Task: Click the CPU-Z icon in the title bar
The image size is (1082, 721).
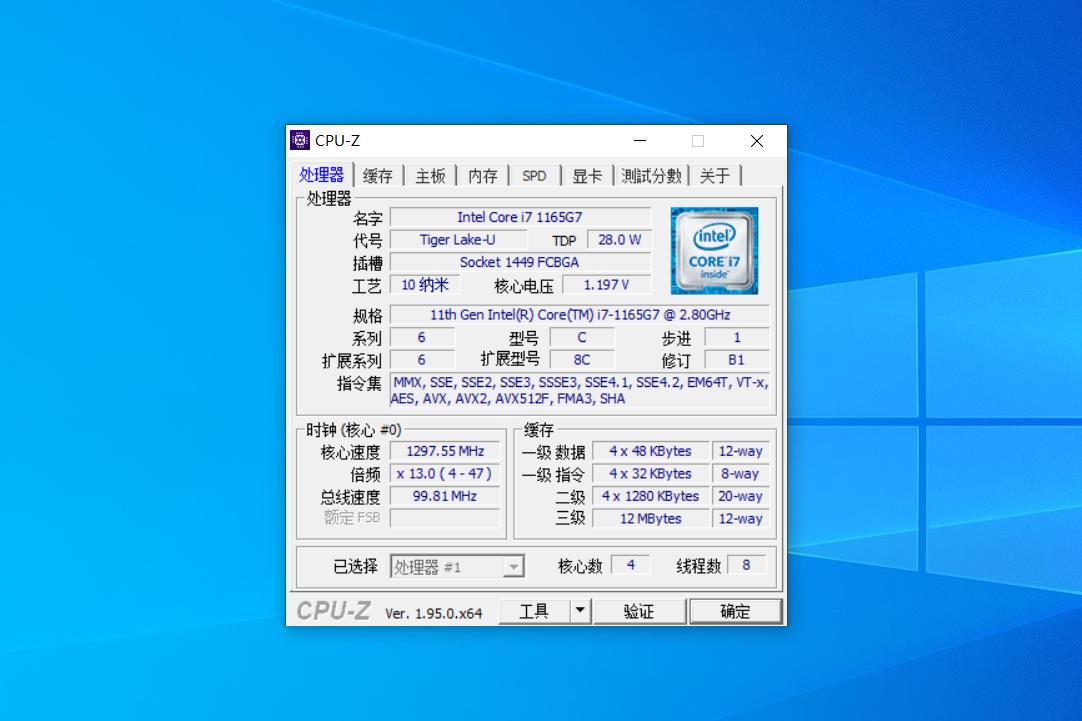Action: (x=302, y=140)
